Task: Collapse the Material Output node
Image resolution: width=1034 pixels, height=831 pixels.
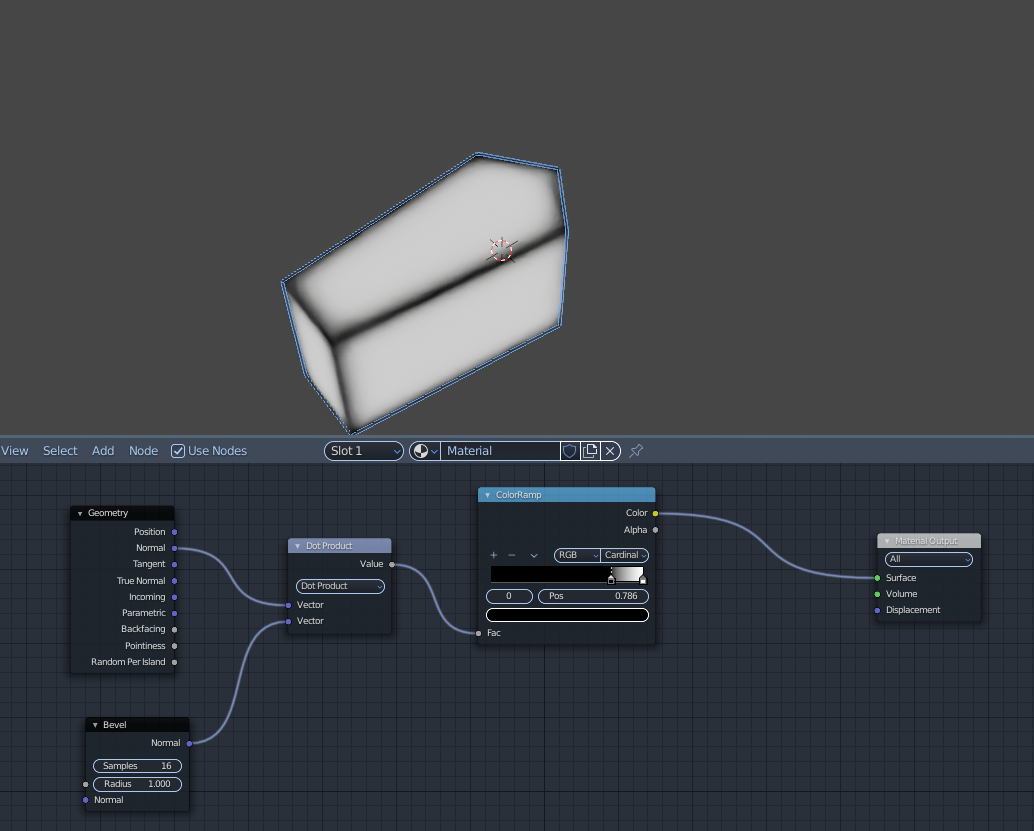Action: click(887, 541)
